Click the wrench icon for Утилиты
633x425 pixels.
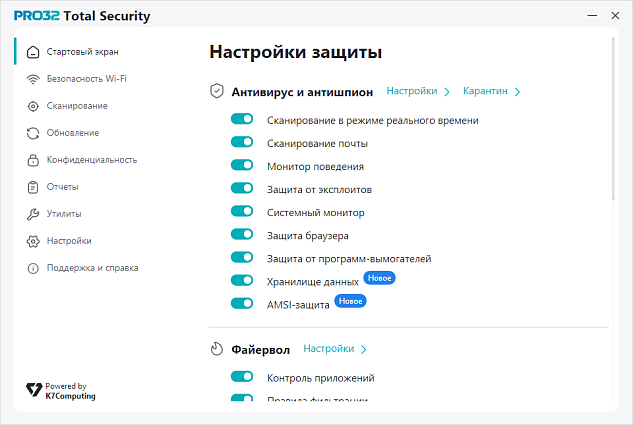tap(33, 214)
